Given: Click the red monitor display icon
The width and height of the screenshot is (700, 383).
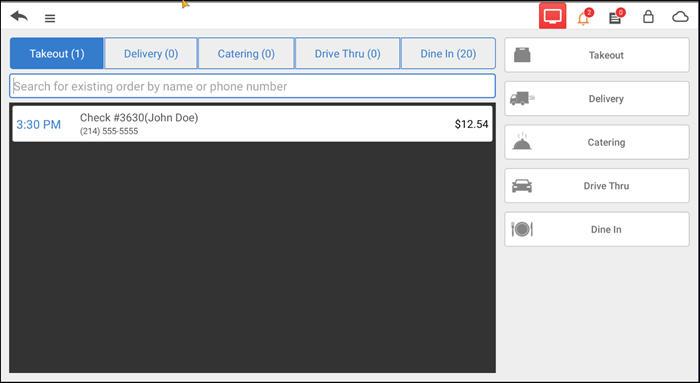Looking at the screenshot, I should pos(552,16).
